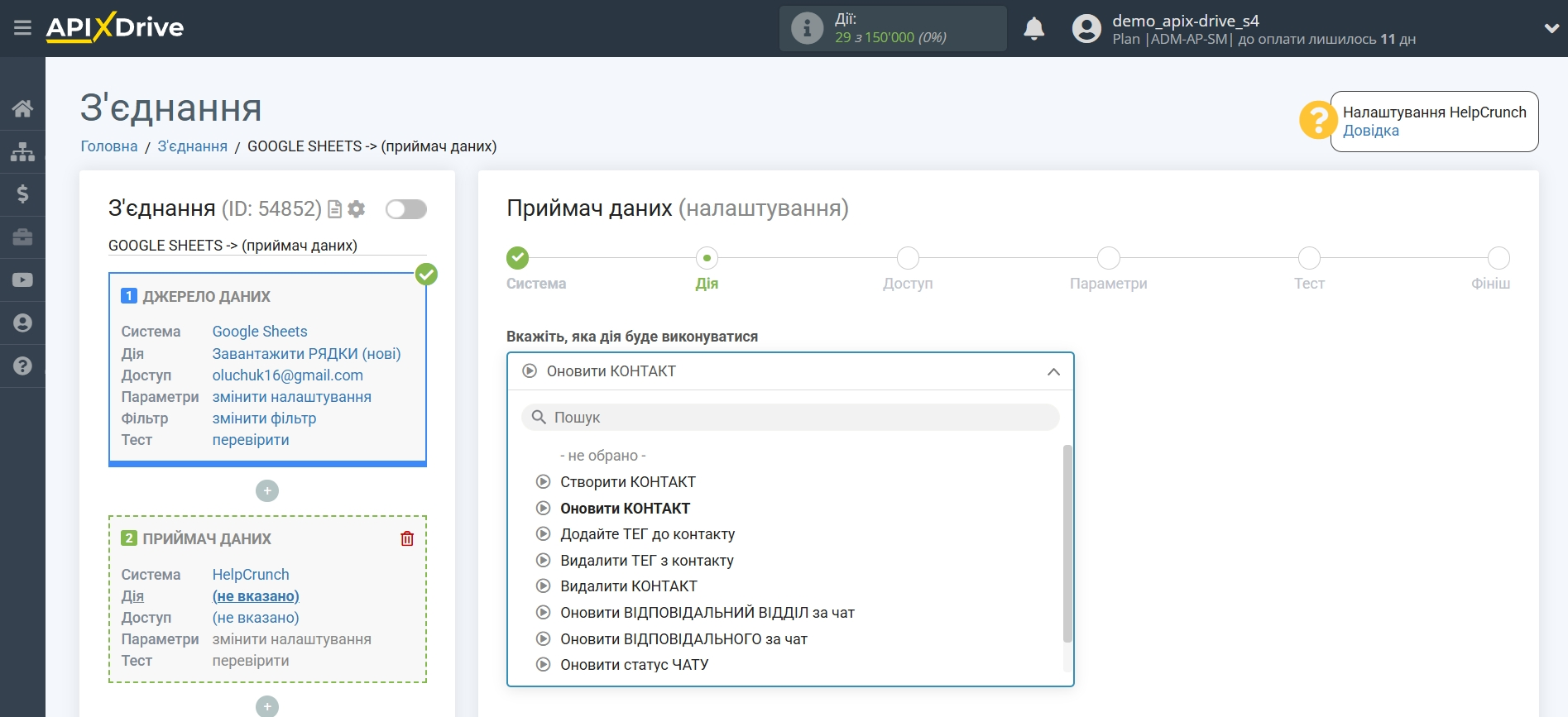
Task: Select Видалити КОНТАКТ option
Action: coord(629,586)
